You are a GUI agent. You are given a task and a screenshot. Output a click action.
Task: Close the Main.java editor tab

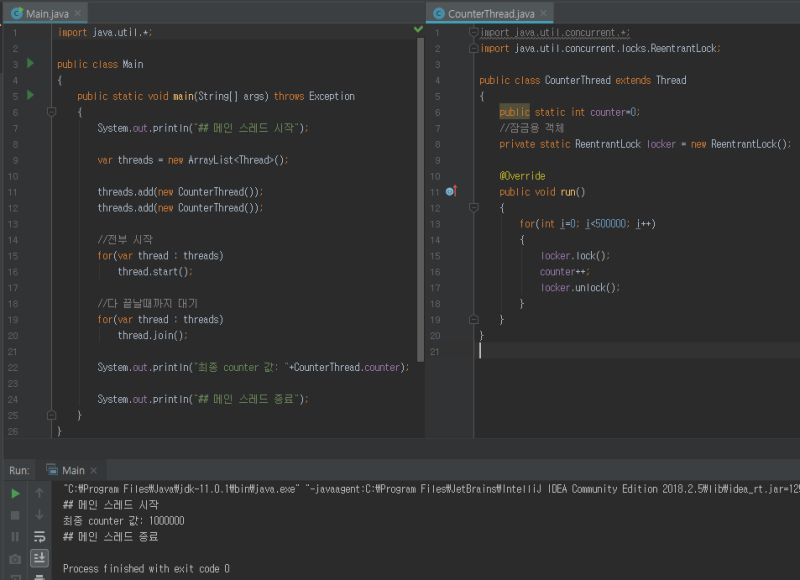pos(79,13)
